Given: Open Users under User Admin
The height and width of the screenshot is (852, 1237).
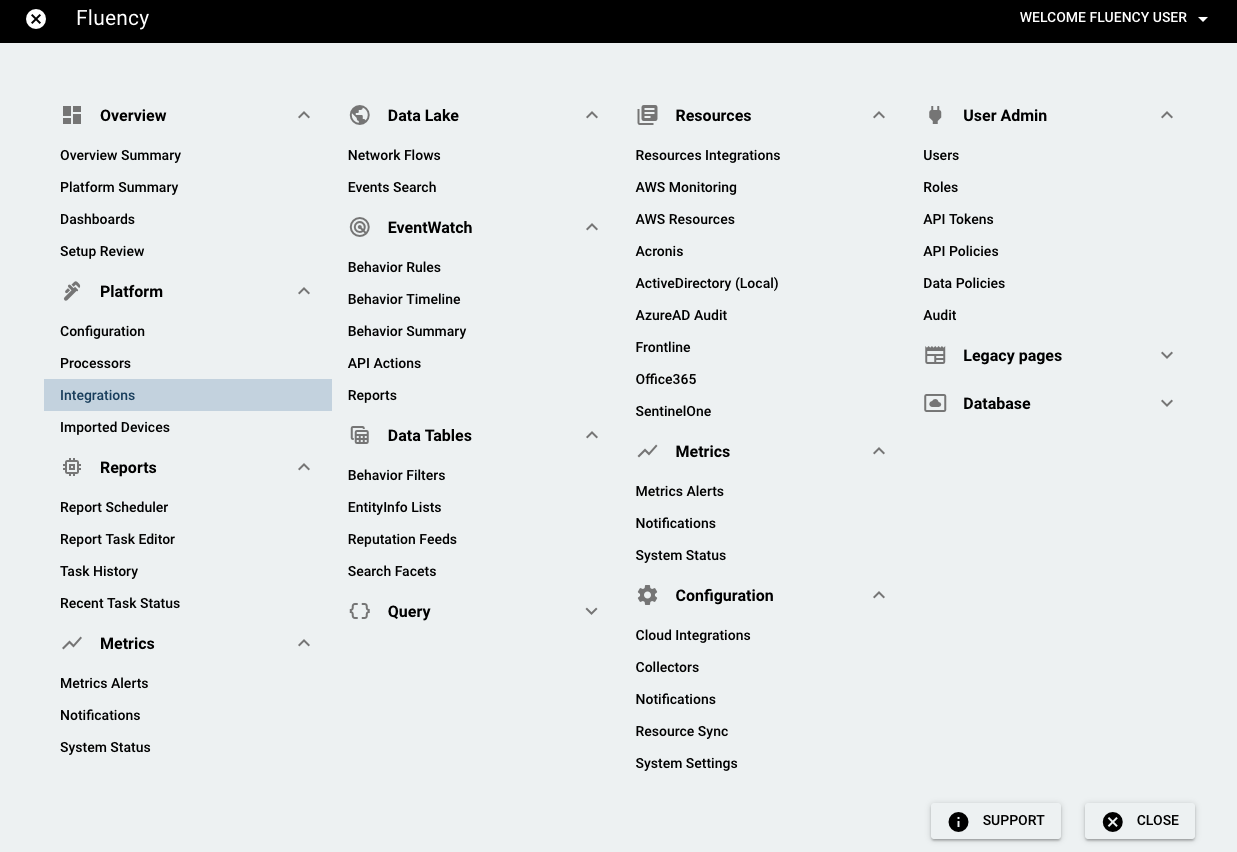Looking at the screenshot, I should coord(941,155).
